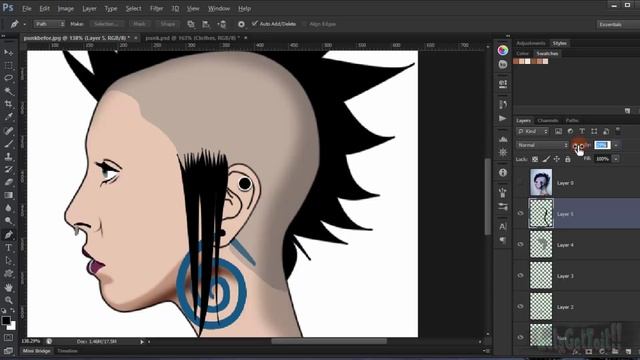Toggle lock transparent pixels

point(535,159)
